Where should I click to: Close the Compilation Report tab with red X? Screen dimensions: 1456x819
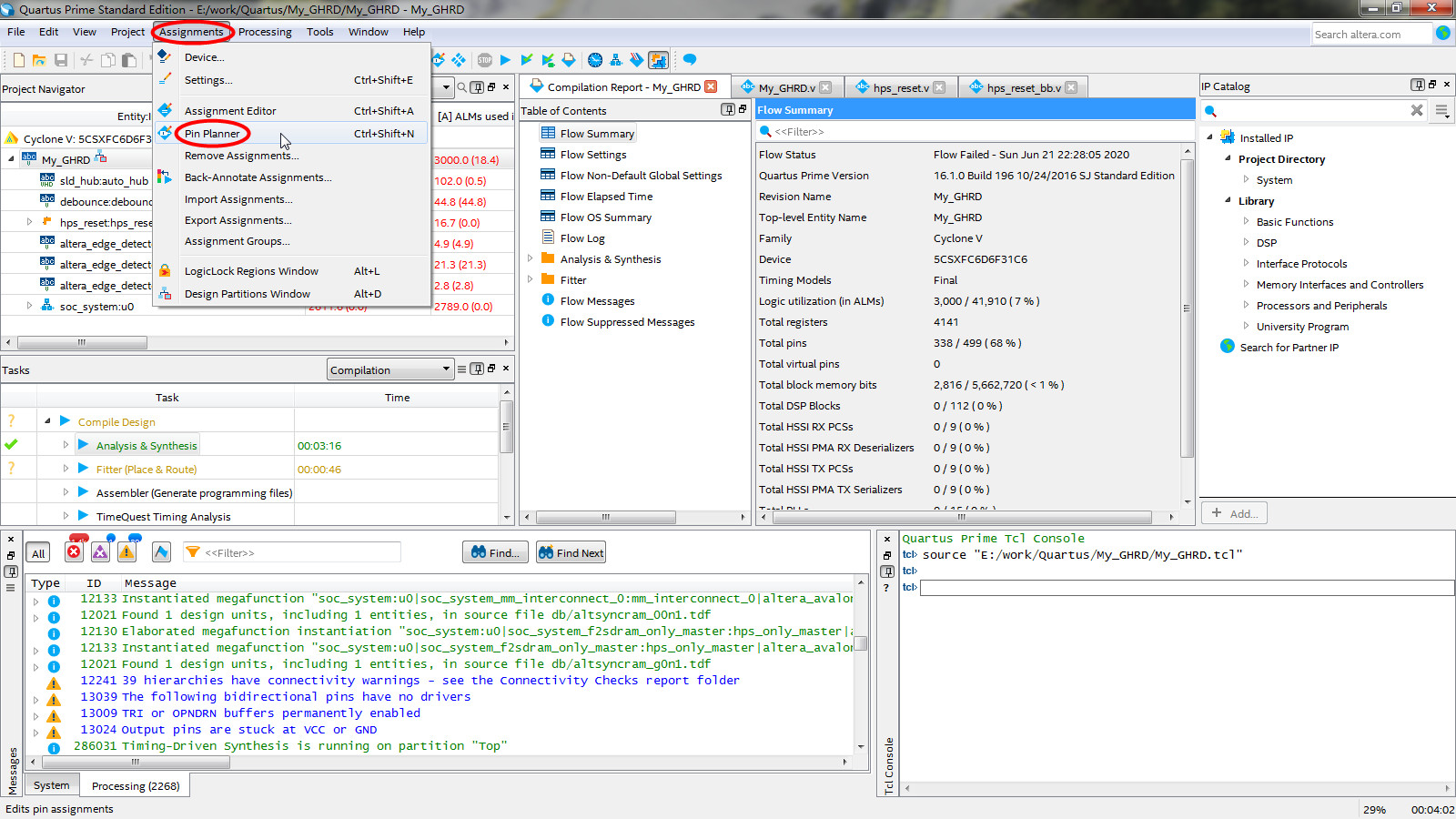711,86
